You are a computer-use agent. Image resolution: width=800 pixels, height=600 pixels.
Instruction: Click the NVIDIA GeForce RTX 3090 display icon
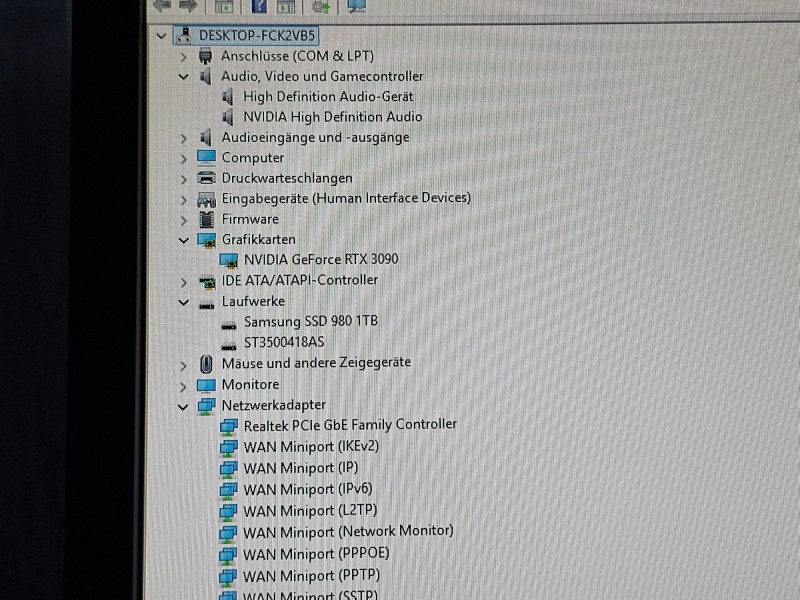click(x=229, y=260)
